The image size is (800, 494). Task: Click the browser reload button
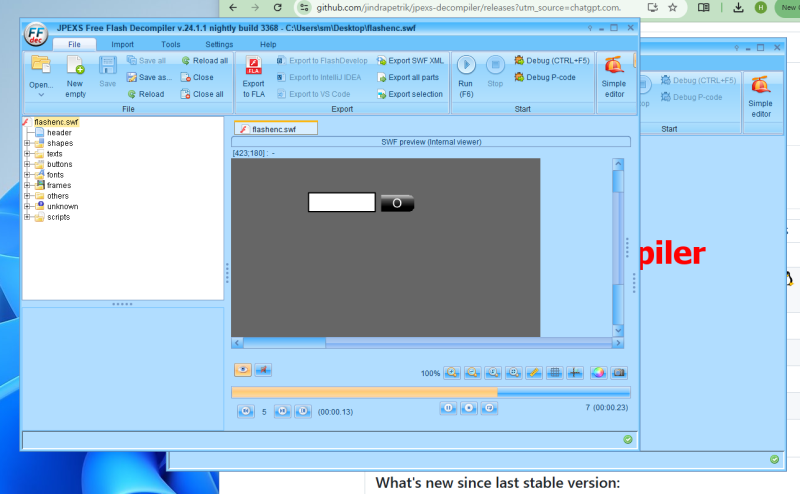(278, 7)
